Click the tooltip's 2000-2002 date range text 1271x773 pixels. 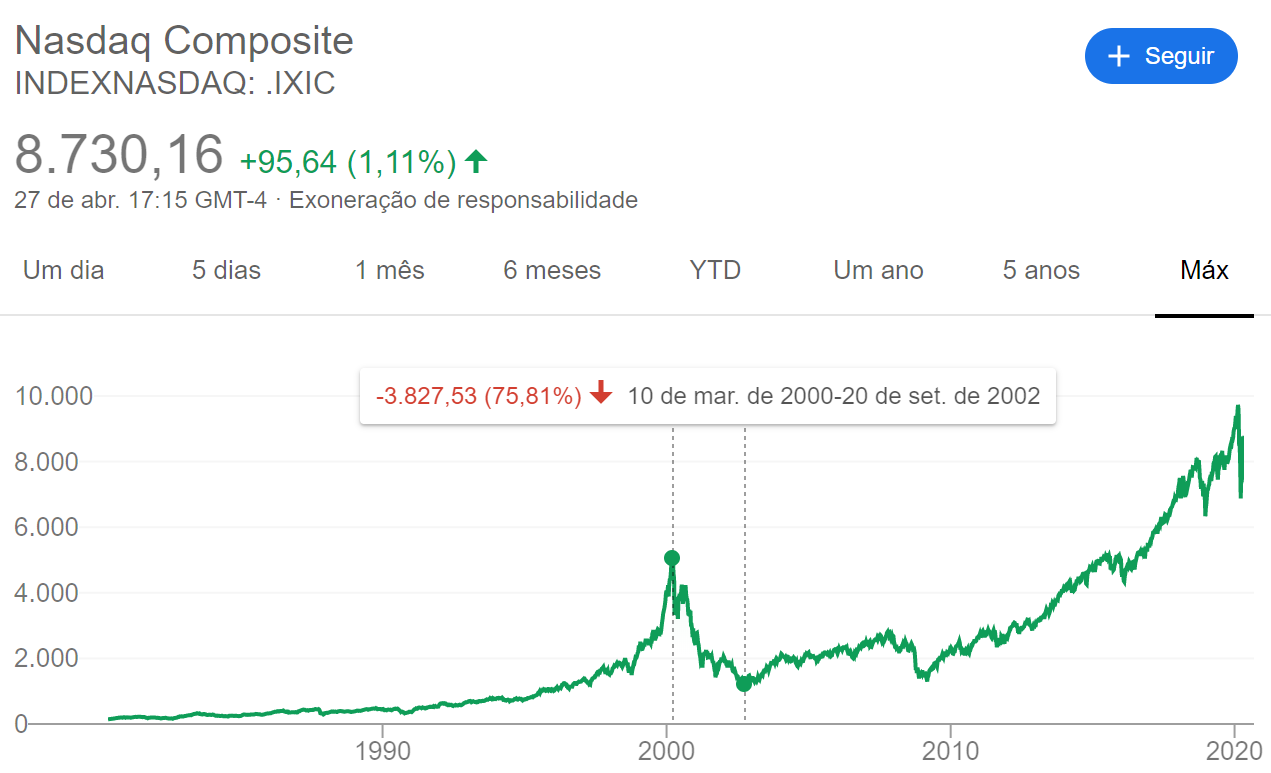[833, 396]
